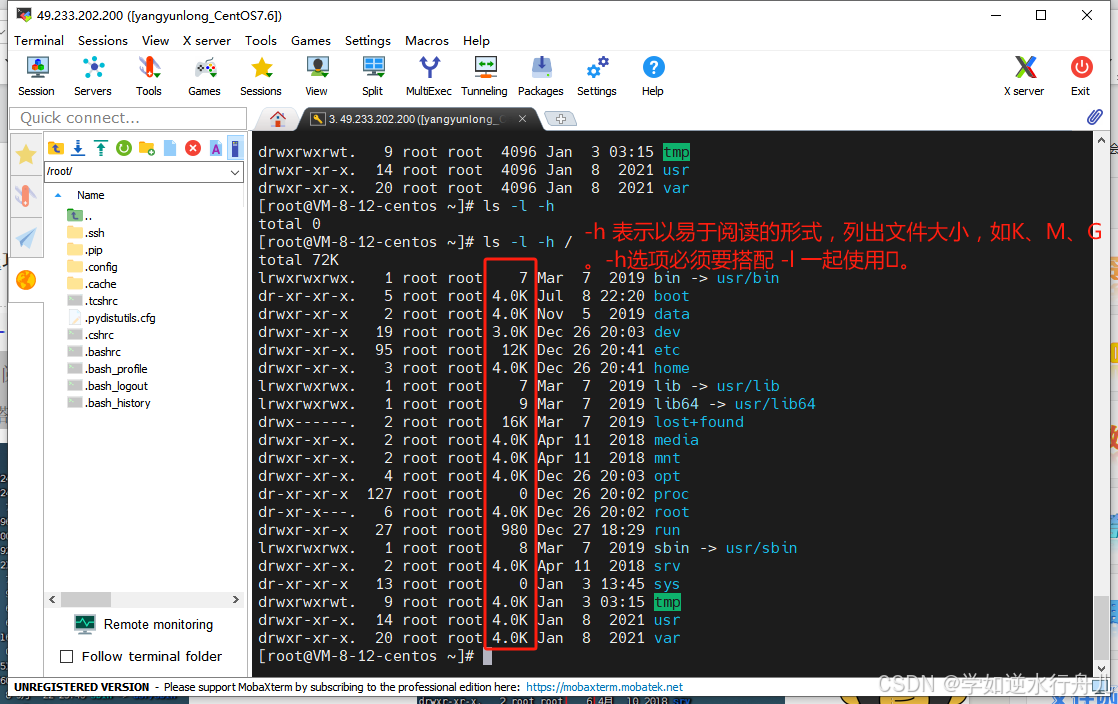Open the paper plane macros sidebar tab
This screenshot has height=704, width=1118.
pyautogui.click(x=26, y=238)
